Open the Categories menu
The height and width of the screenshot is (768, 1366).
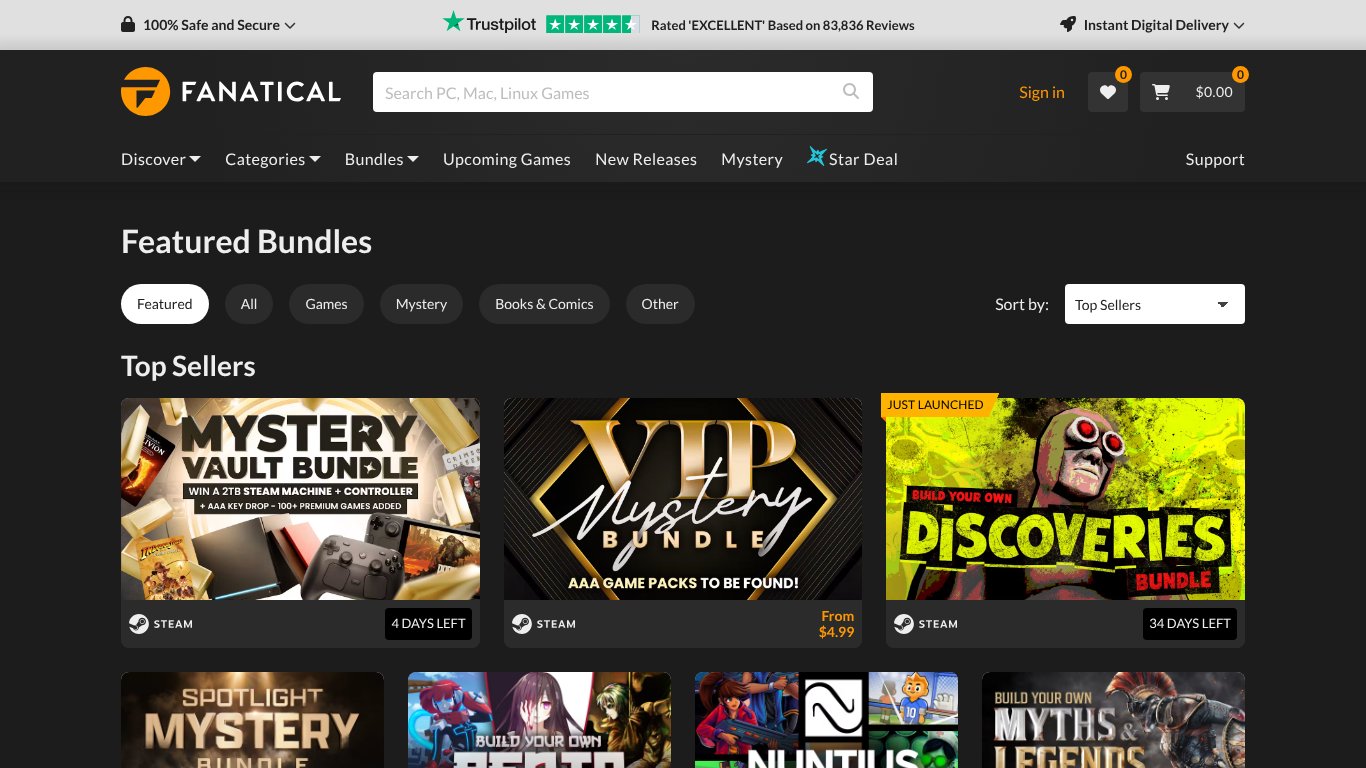pyautogui.click(x=273, y=159)
